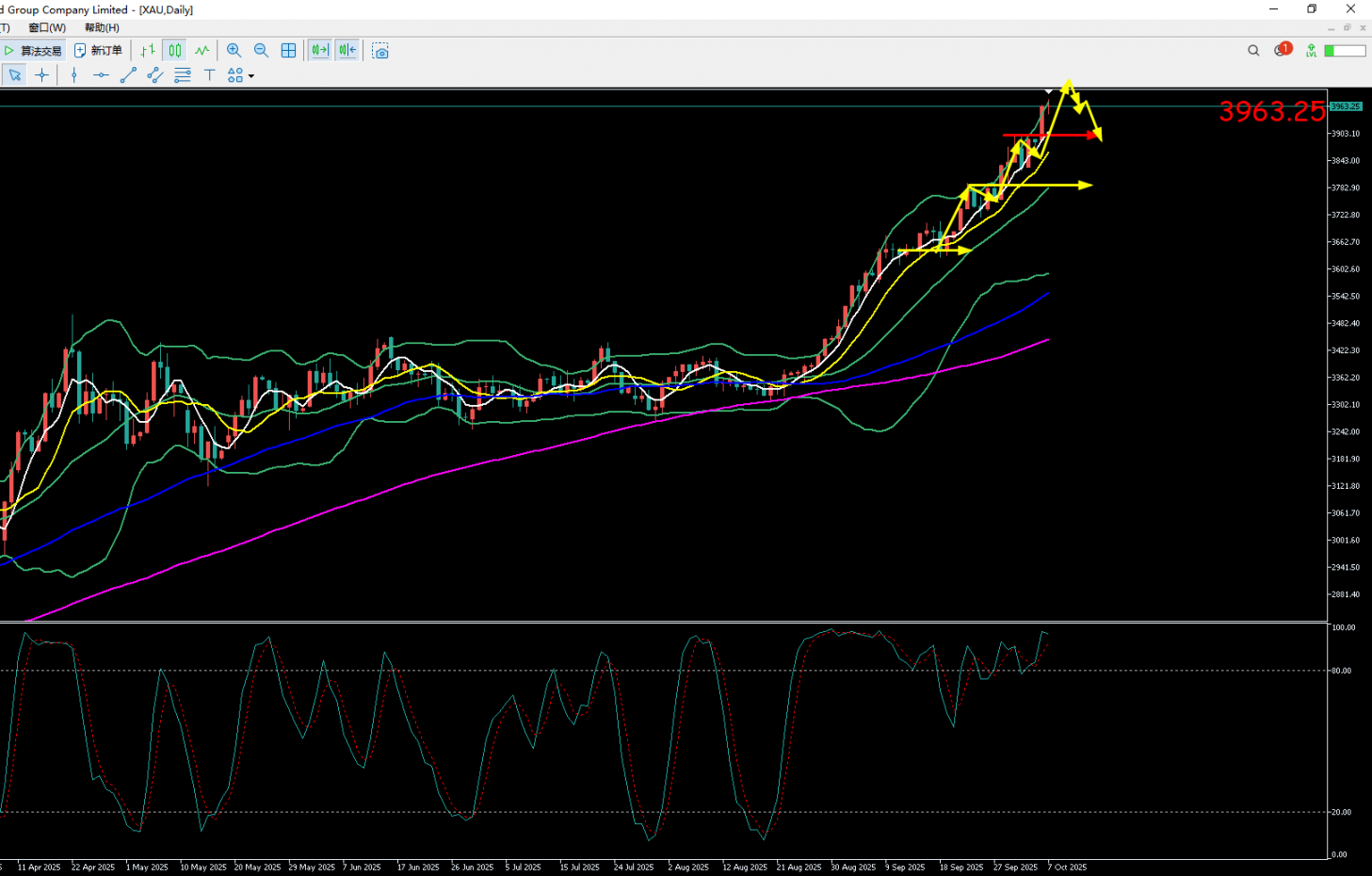Take a chart screenshot with camera icon
This screenshot has height=876, width=1372.
coord(380,51)
